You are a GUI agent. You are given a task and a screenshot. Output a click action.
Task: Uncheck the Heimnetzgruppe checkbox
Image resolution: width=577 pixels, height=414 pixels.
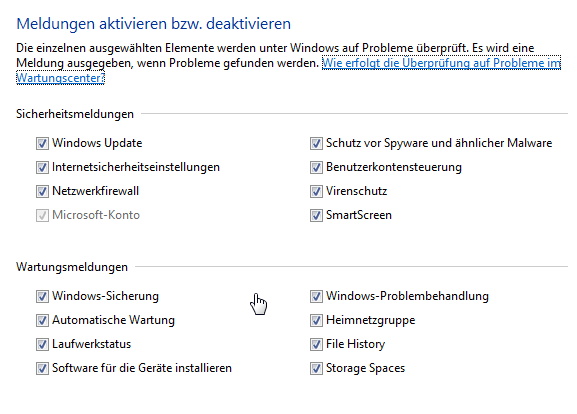316,320
